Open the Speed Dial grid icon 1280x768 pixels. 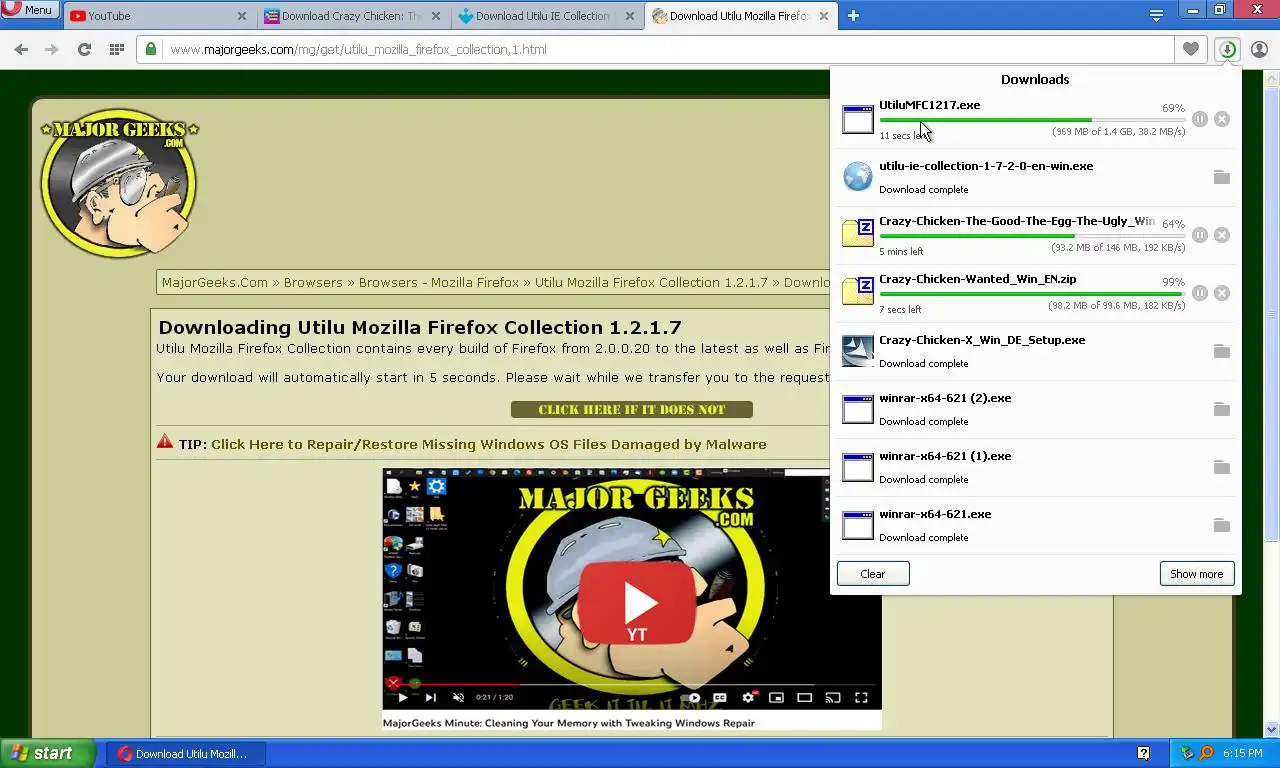click(x=117, y=49)
